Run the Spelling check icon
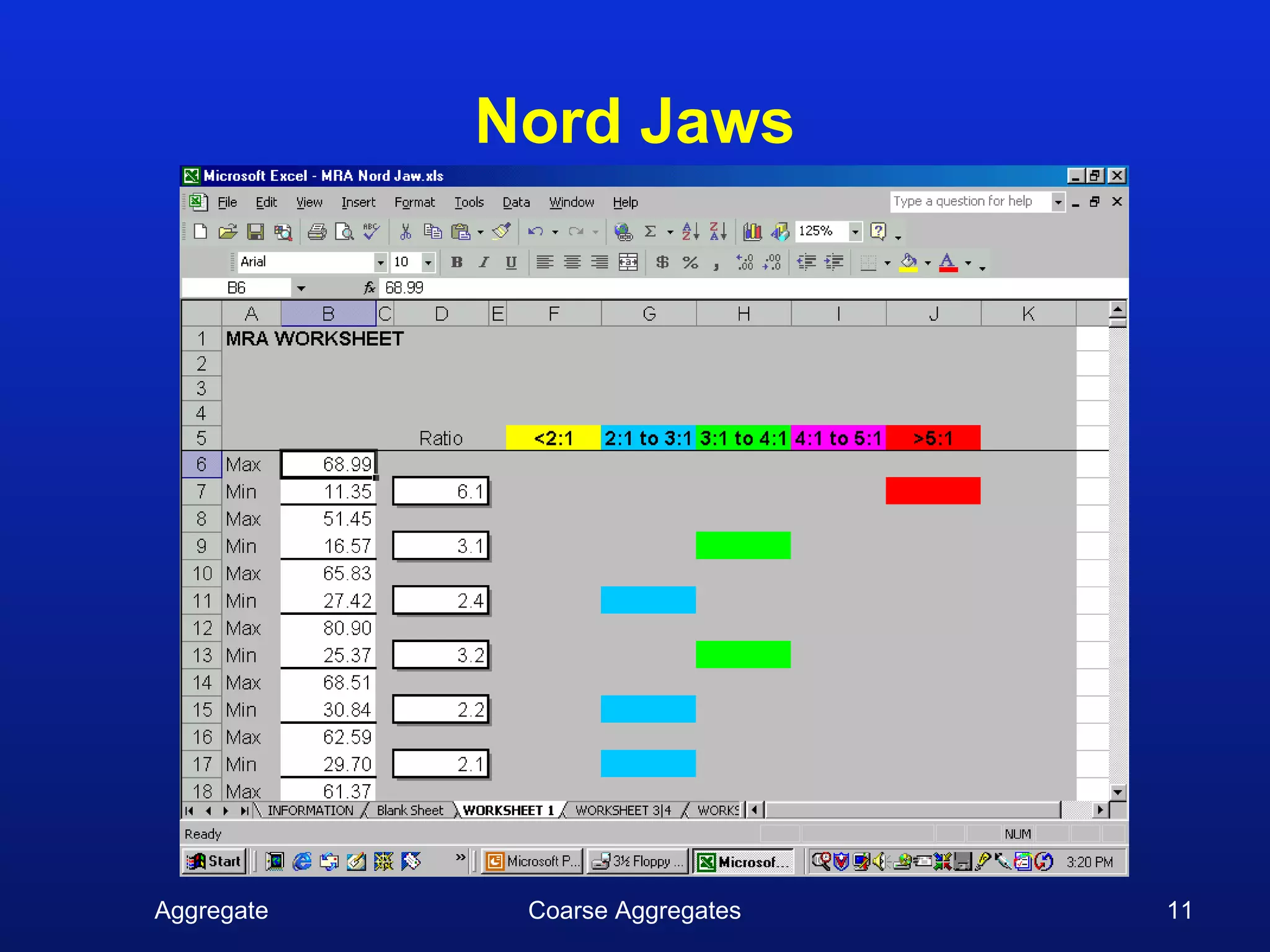 371,232
